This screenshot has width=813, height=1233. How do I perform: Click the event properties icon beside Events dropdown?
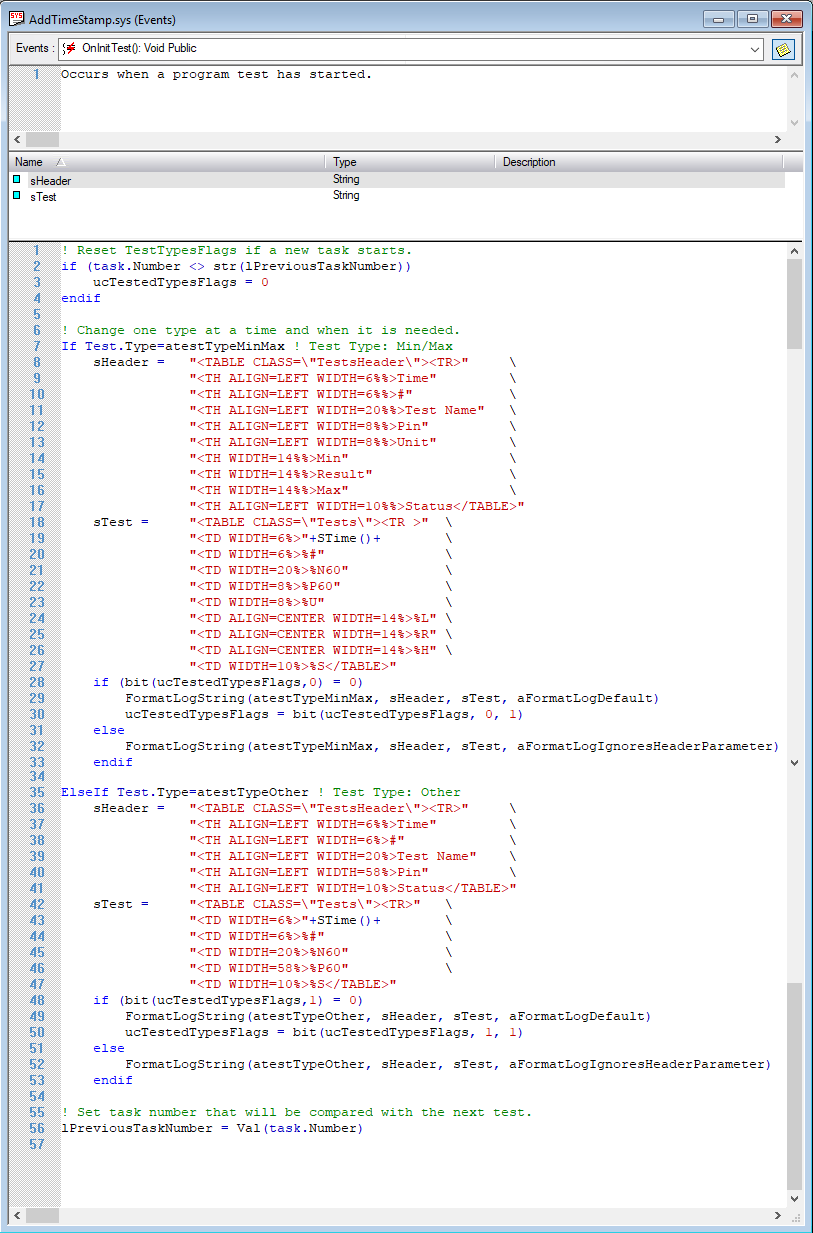783,48
